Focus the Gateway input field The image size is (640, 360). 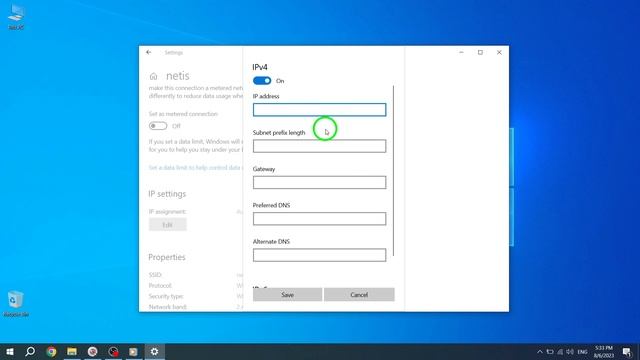(319, 182)
